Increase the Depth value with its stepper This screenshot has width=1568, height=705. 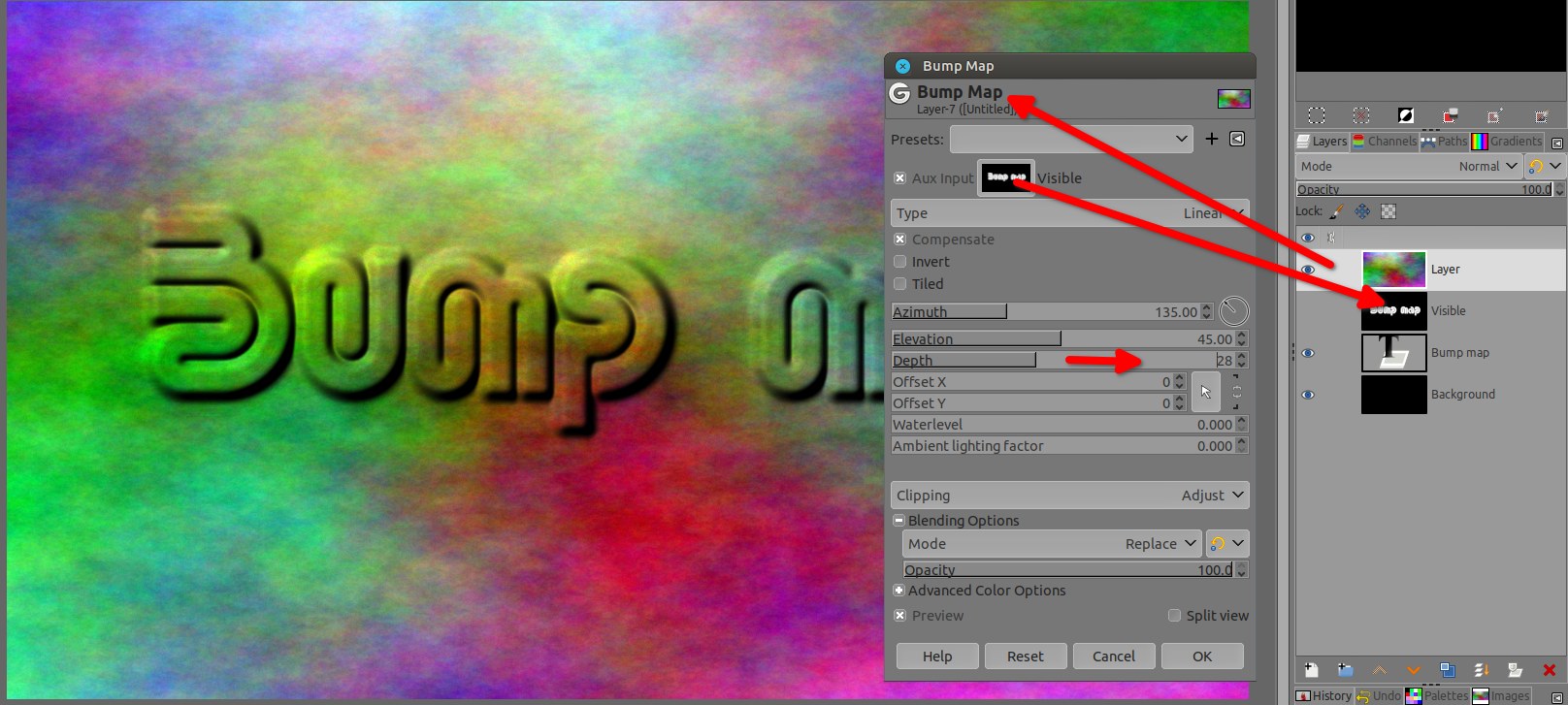1242,357
